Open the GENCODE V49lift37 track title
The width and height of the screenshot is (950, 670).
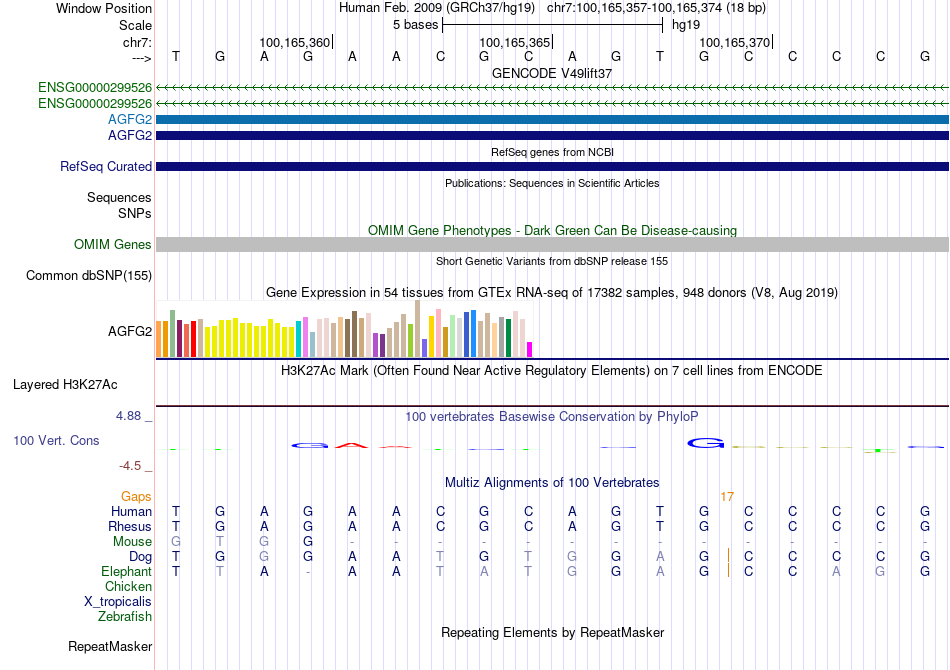point(552,73)
